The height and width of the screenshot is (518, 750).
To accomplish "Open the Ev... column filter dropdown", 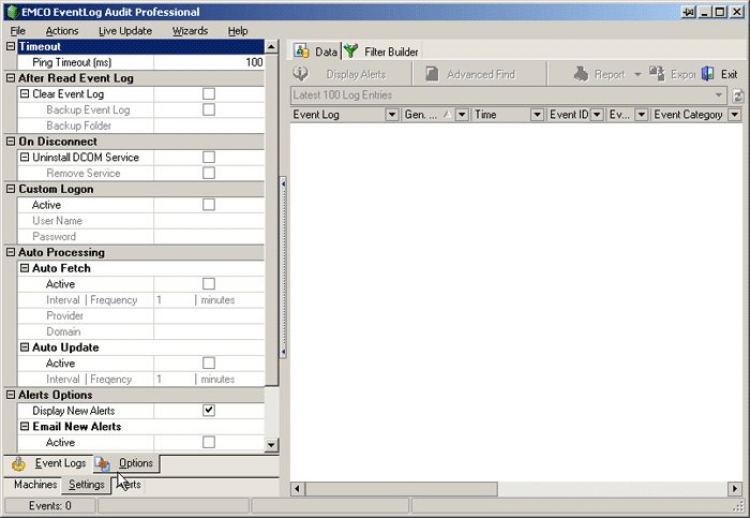I will click(x=641, y=115).
